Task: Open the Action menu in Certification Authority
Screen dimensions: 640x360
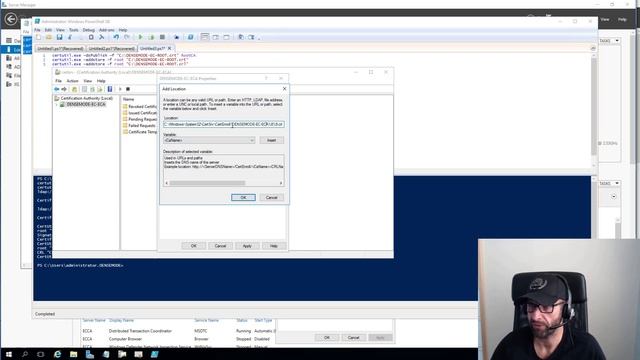Action: click(x=72, y=81)
